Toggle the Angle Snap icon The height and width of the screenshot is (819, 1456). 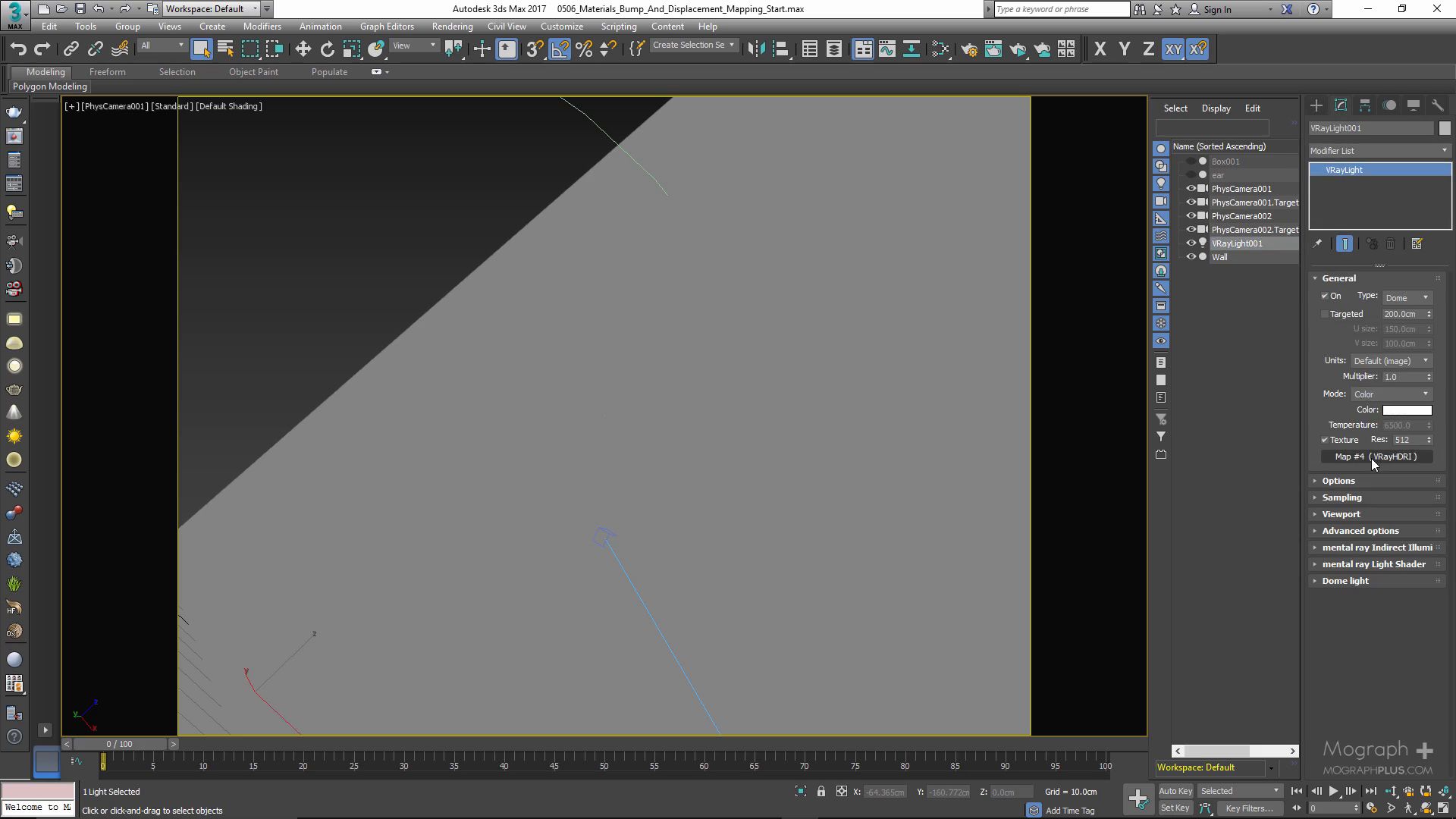click(x=559, y=49)
